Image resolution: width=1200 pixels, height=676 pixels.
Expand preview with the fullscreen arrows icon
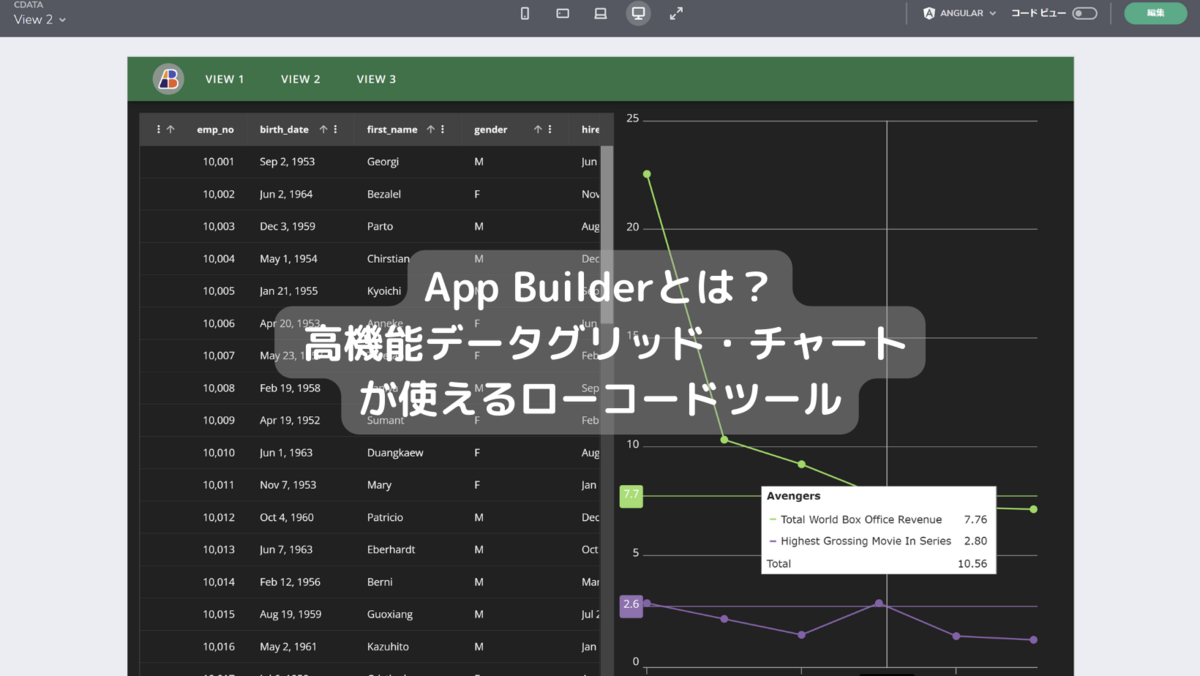tap(676, 13)
